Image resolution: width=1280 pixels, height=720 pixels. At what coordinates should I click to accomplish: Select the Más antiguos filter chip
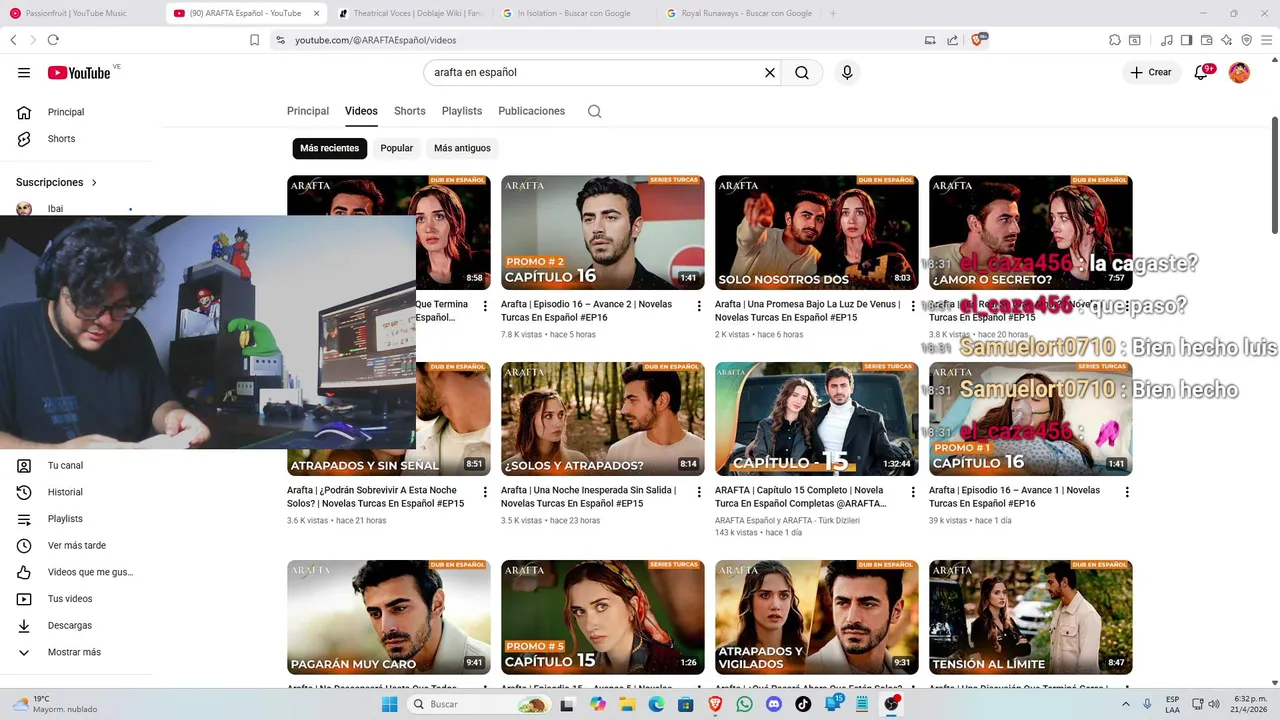click(462, 148)
